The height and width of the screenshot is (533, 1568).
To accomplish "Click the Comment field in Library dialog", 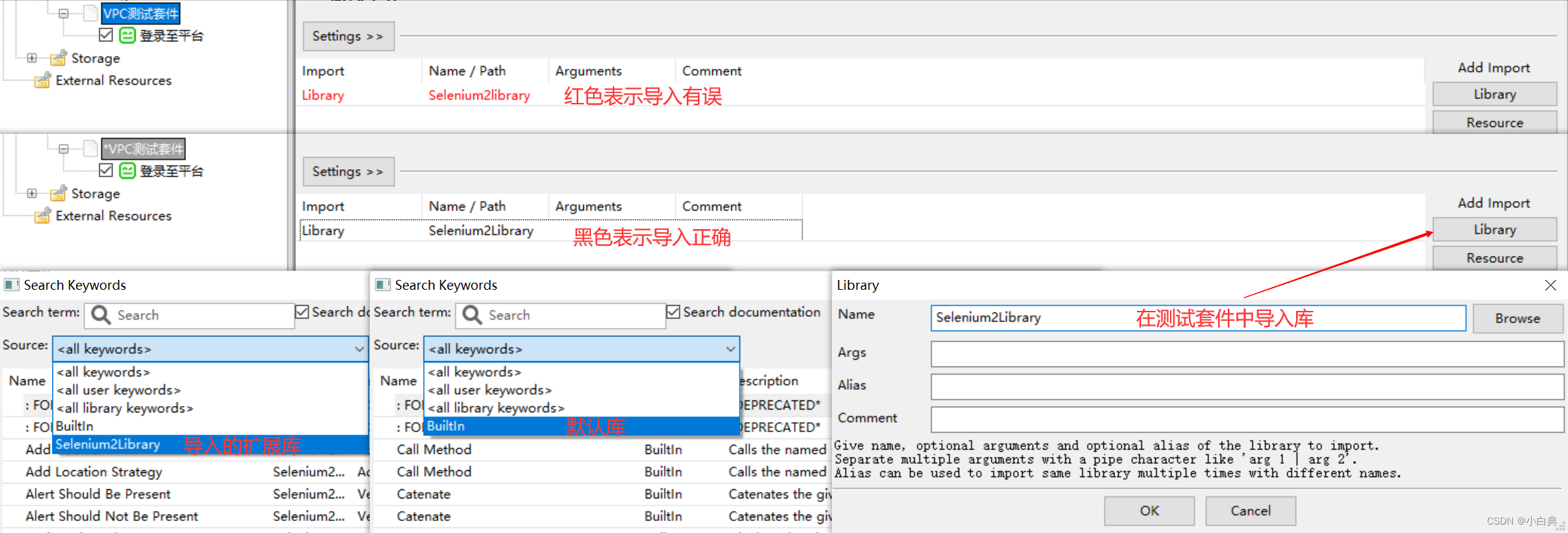I will coord(1247,419).
